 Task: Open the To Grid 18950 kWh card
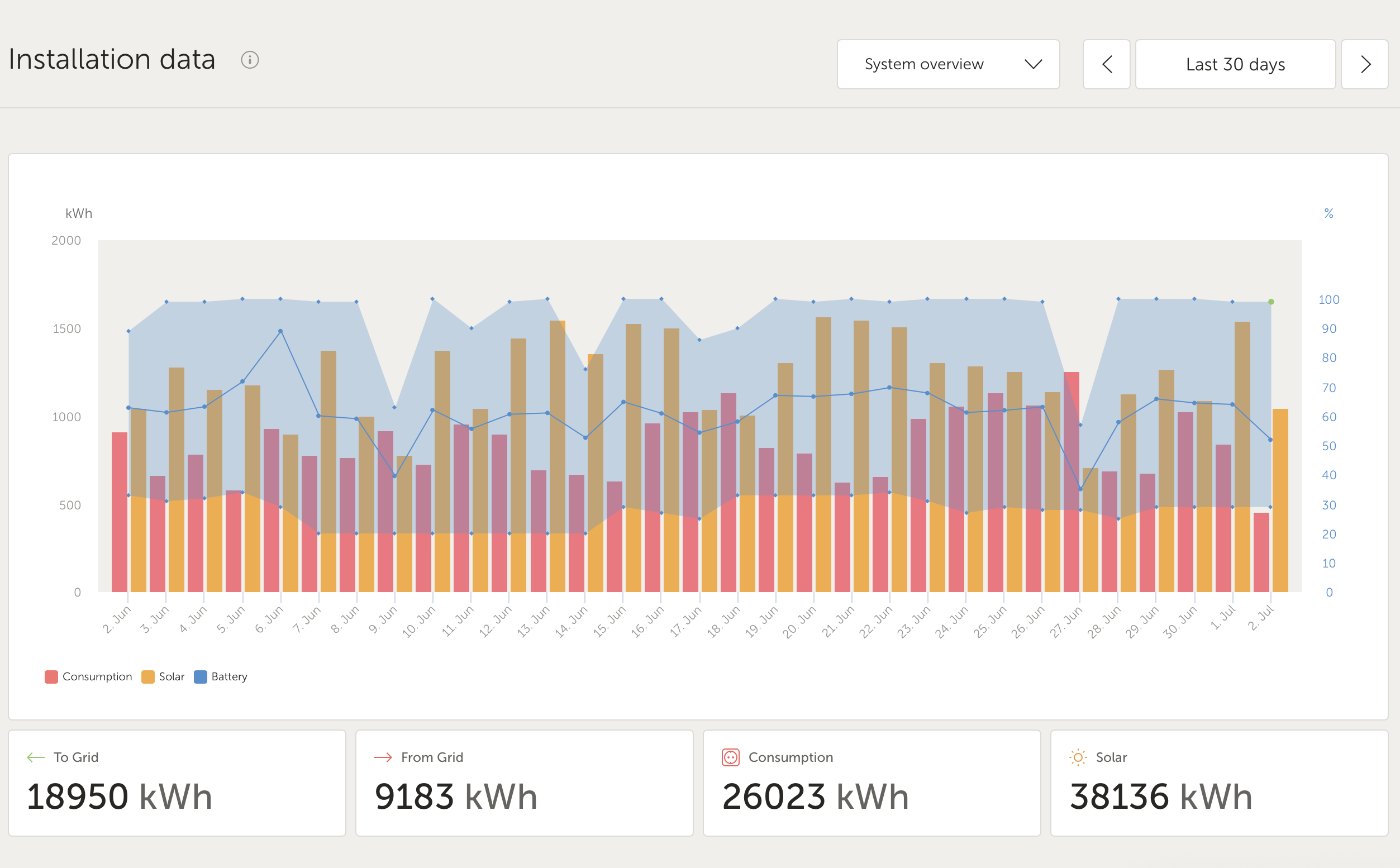177,783
